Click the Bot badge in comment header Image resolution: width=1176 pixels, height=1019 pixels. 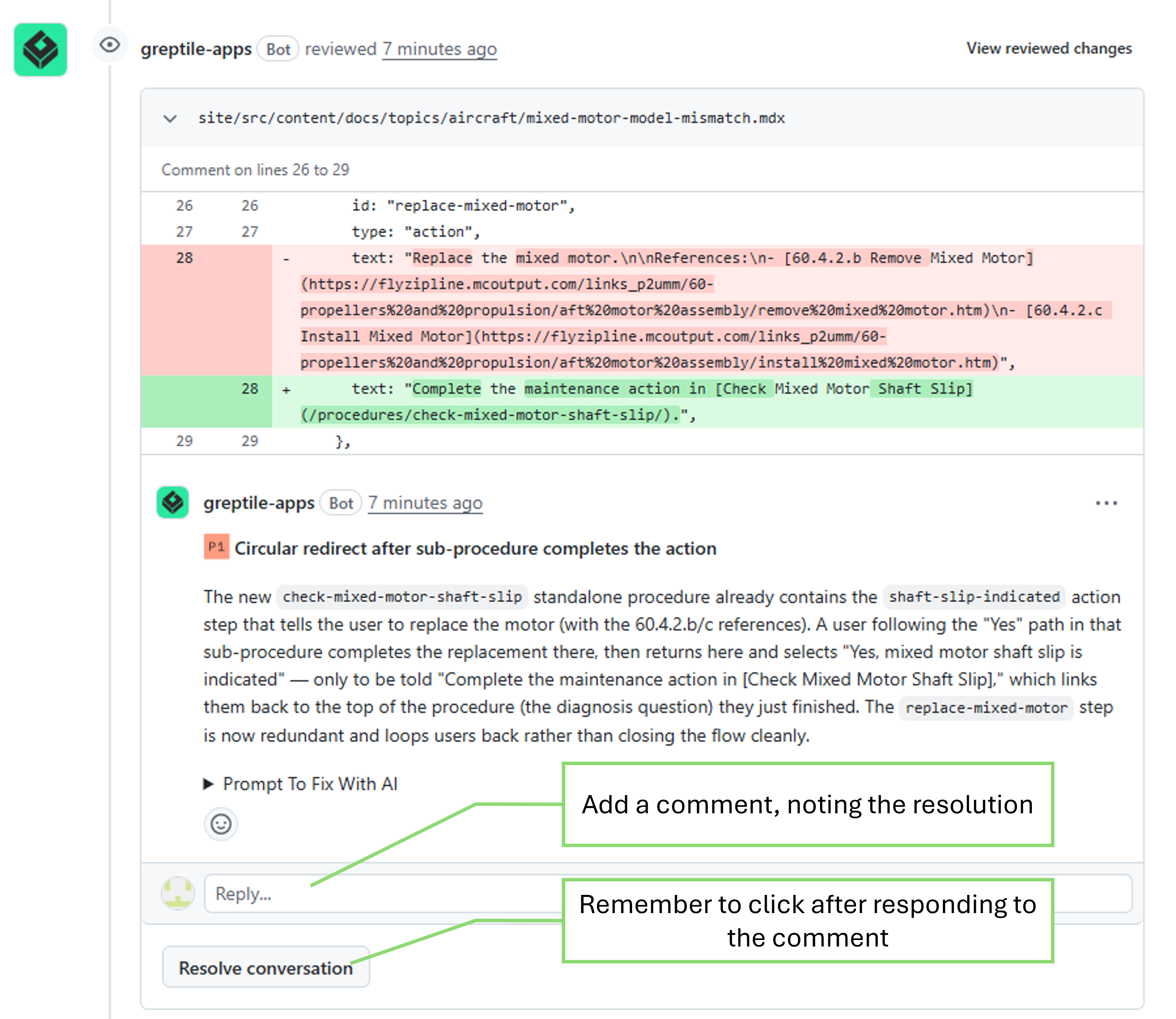click(x=341, y=503)
